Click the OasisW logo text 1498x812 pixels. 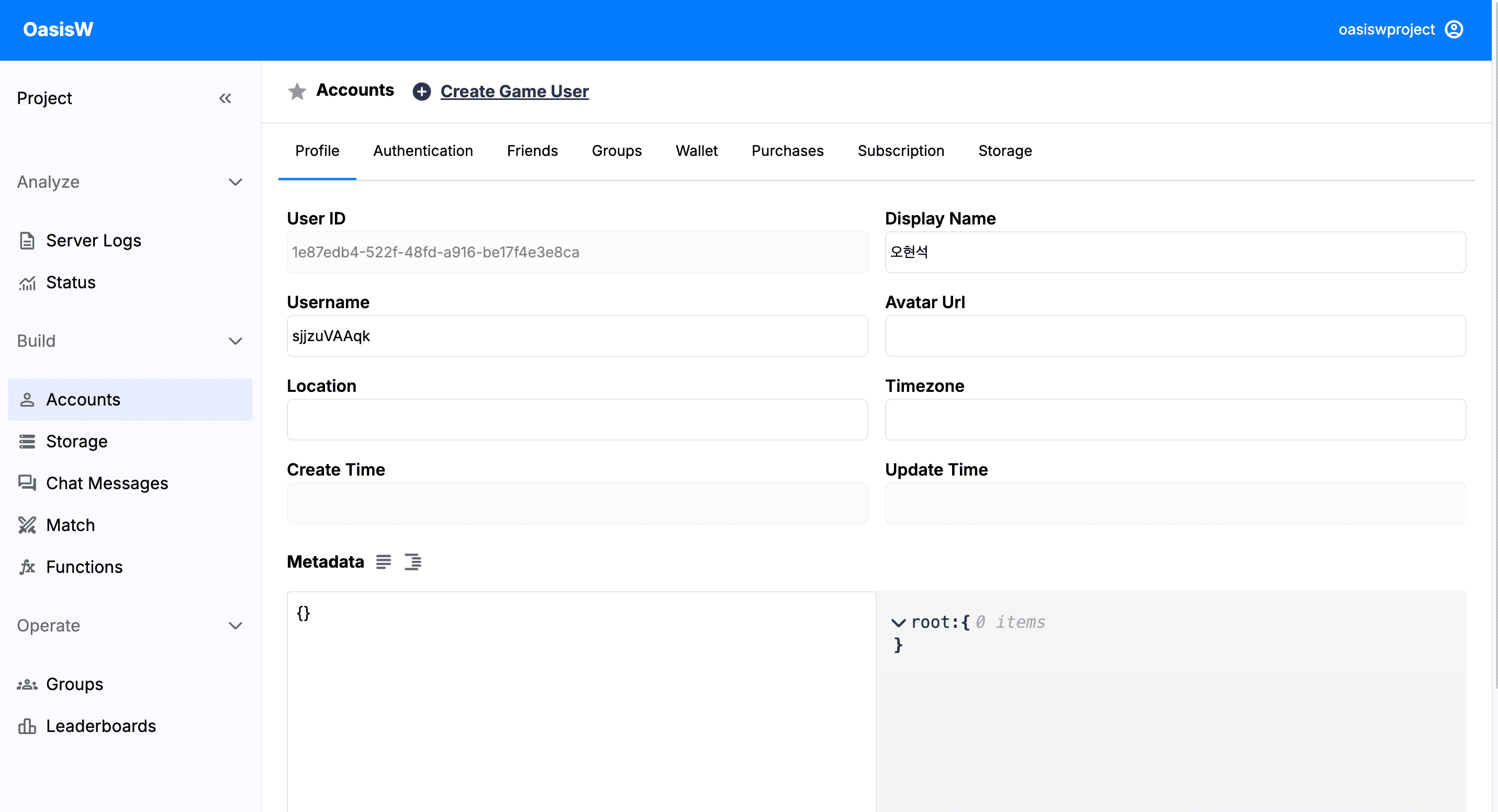(x=58, y=30)
